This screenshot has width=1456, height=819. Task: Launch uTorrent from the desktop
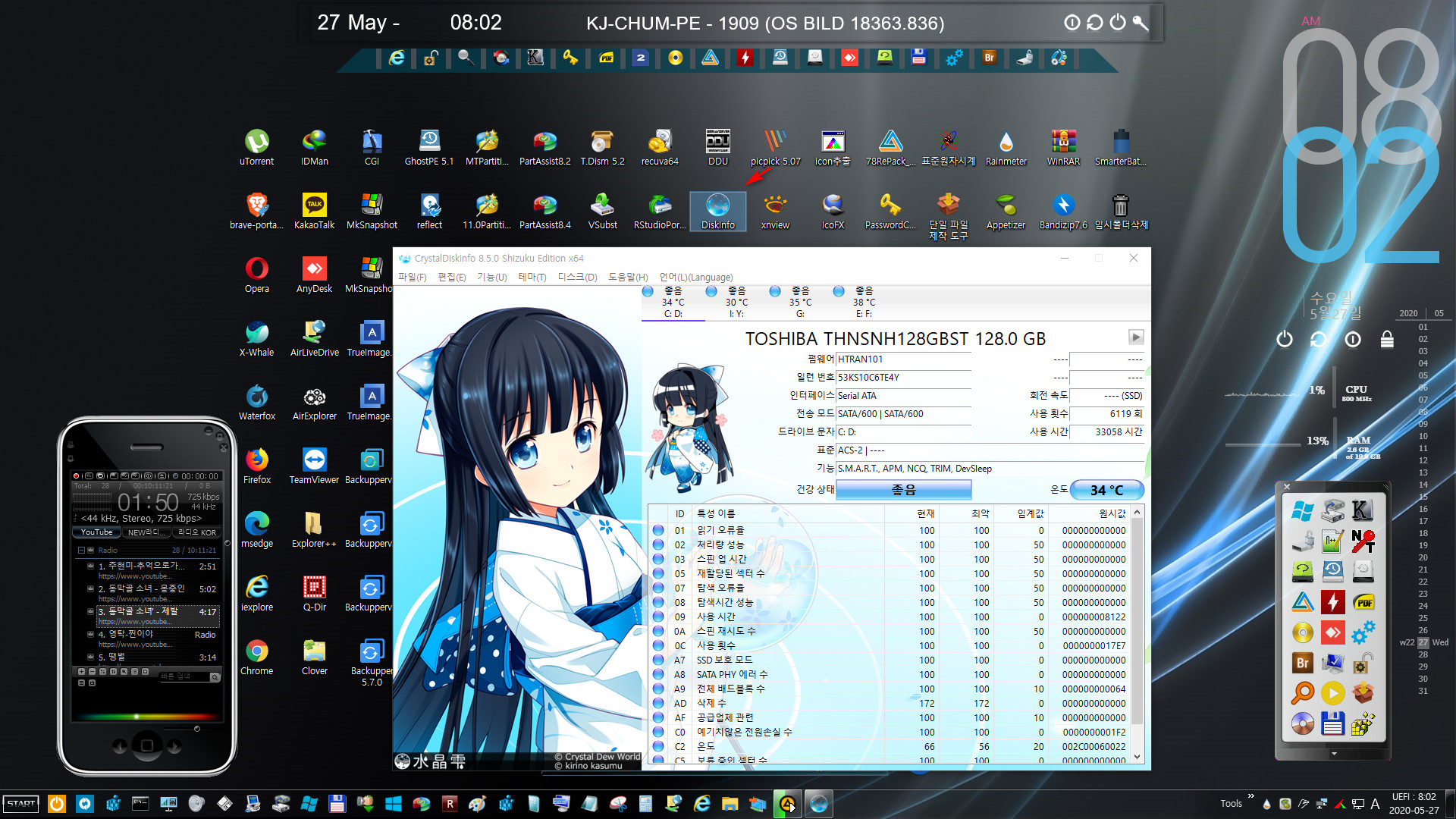tap(257, 147)
